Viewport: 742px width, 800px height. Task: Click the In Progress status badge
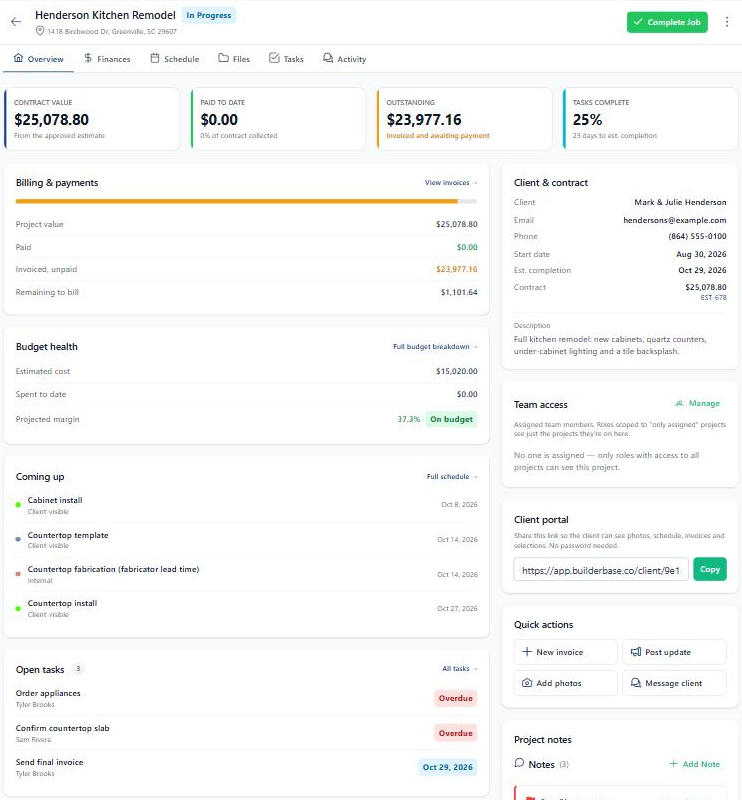[209, 15]
